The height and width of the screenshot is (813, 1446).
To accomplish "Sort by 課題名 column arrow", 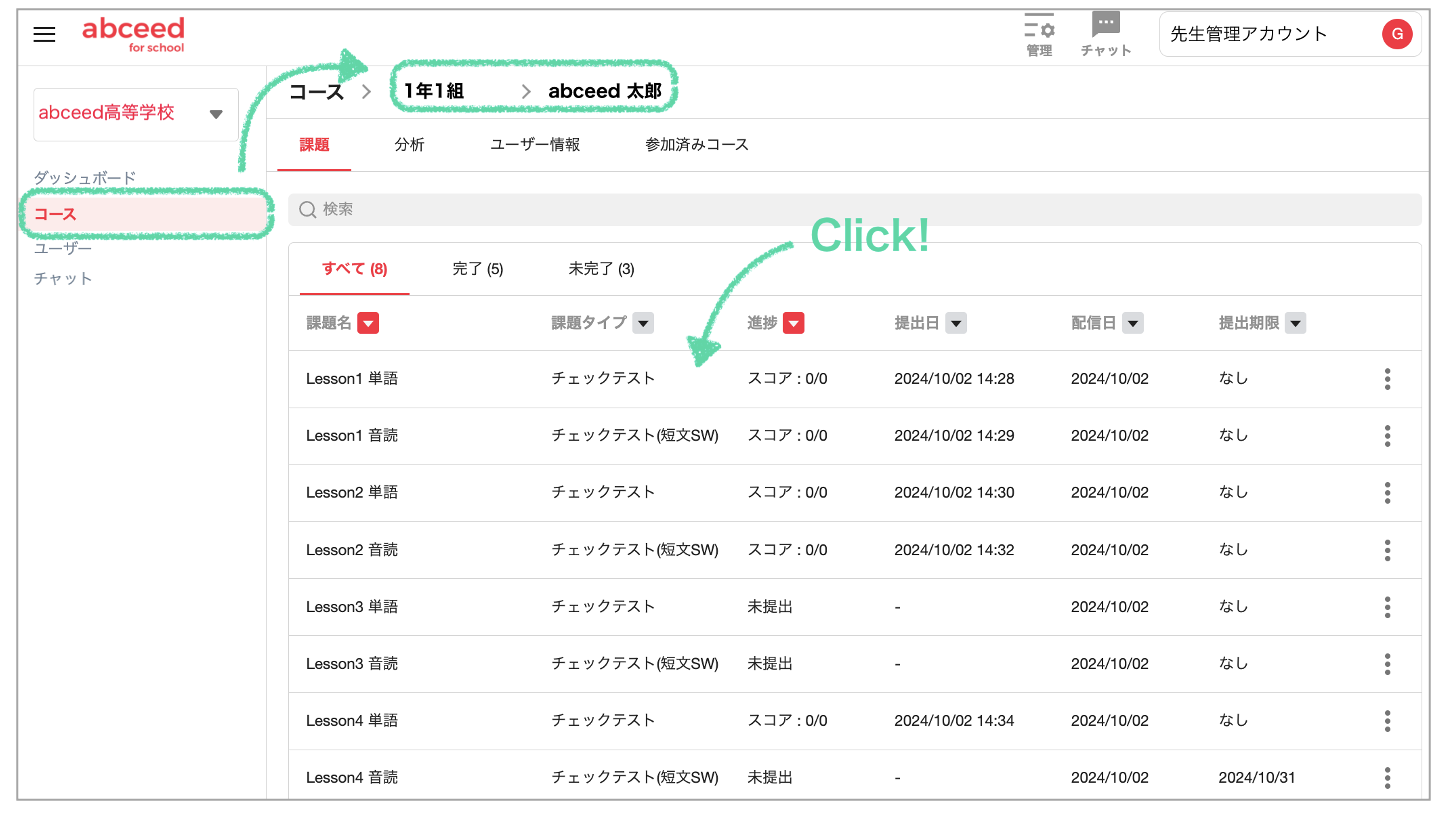I will point(368,323).
